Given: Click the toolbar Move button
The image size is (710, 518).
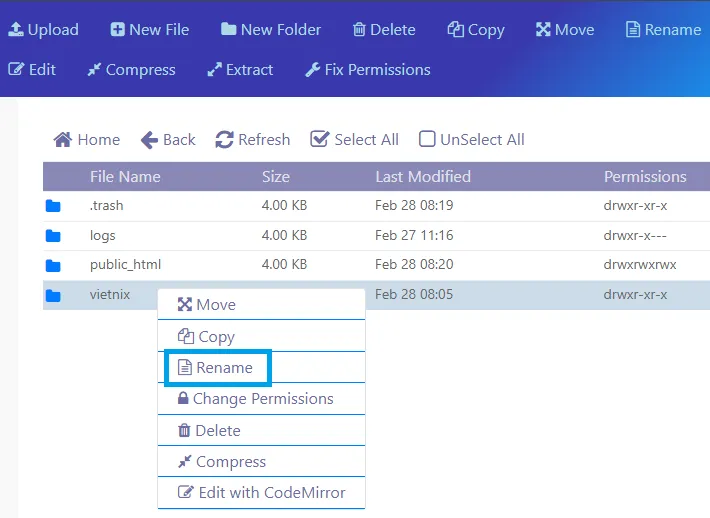Looking at the screenshot, I should [x=565, y=29].
